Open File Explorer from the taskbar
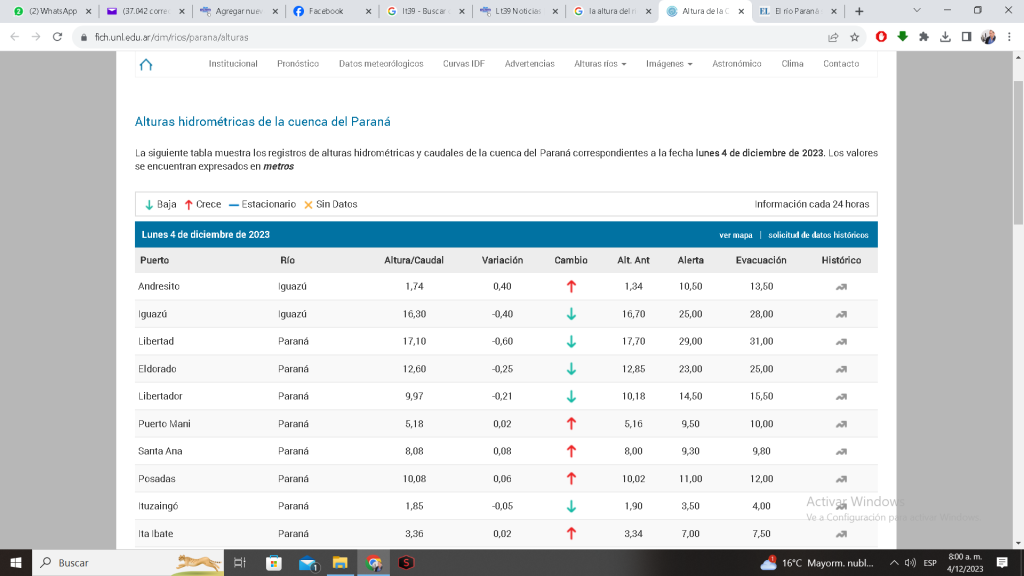1024x576 pixels. coord(339,563)
